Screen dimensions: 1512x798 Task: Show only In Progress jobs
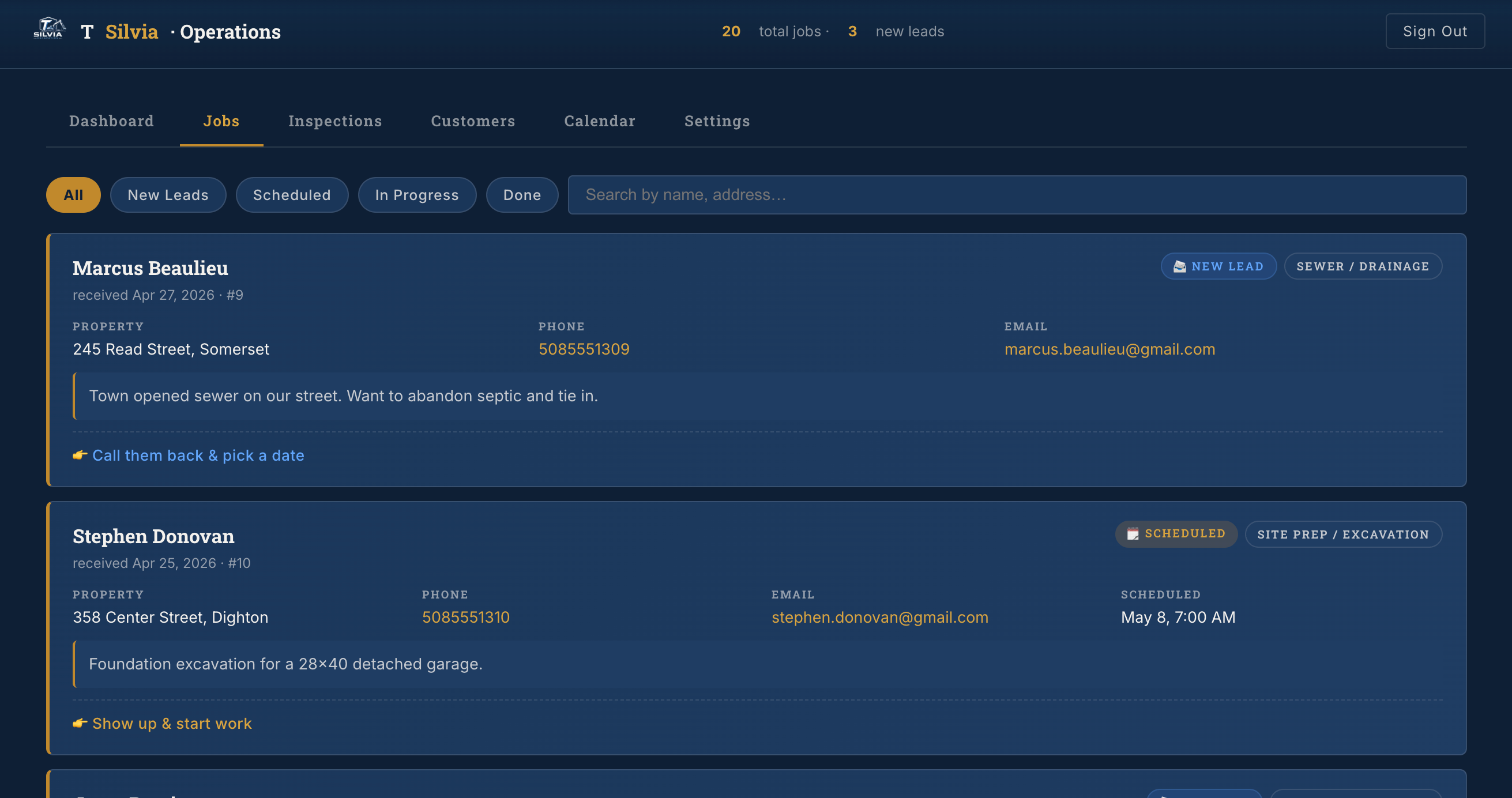(417, 195)
